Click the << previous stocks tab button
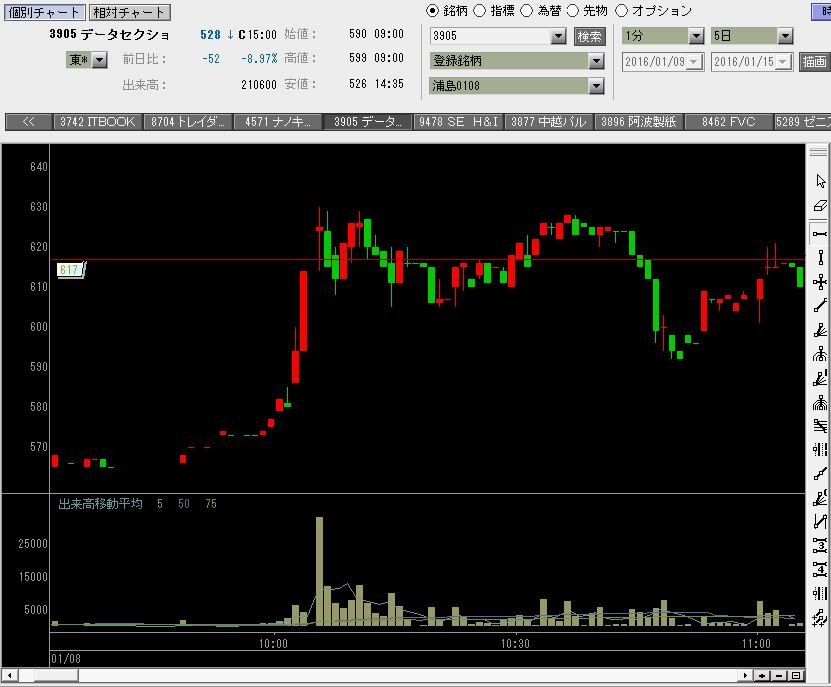 pos(29,122)
